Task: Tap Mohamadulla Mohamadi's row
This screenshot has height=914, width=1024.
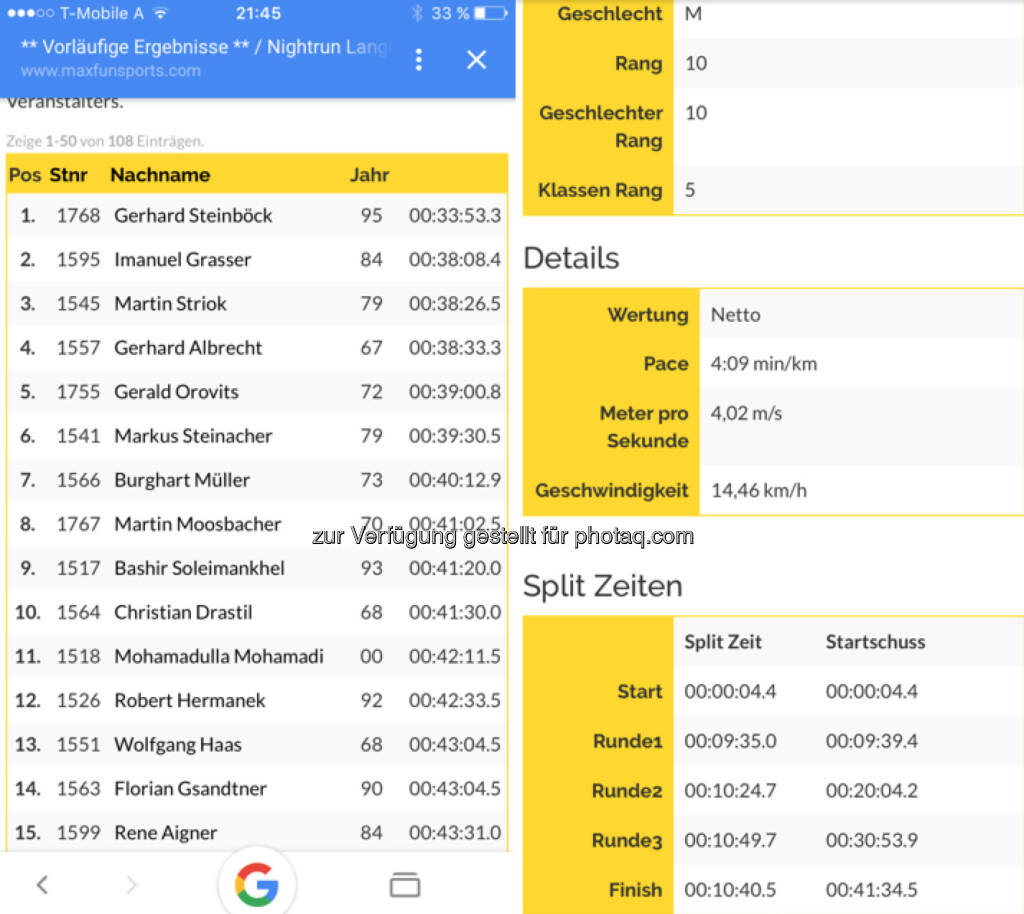Action: (x=218, y=656)
